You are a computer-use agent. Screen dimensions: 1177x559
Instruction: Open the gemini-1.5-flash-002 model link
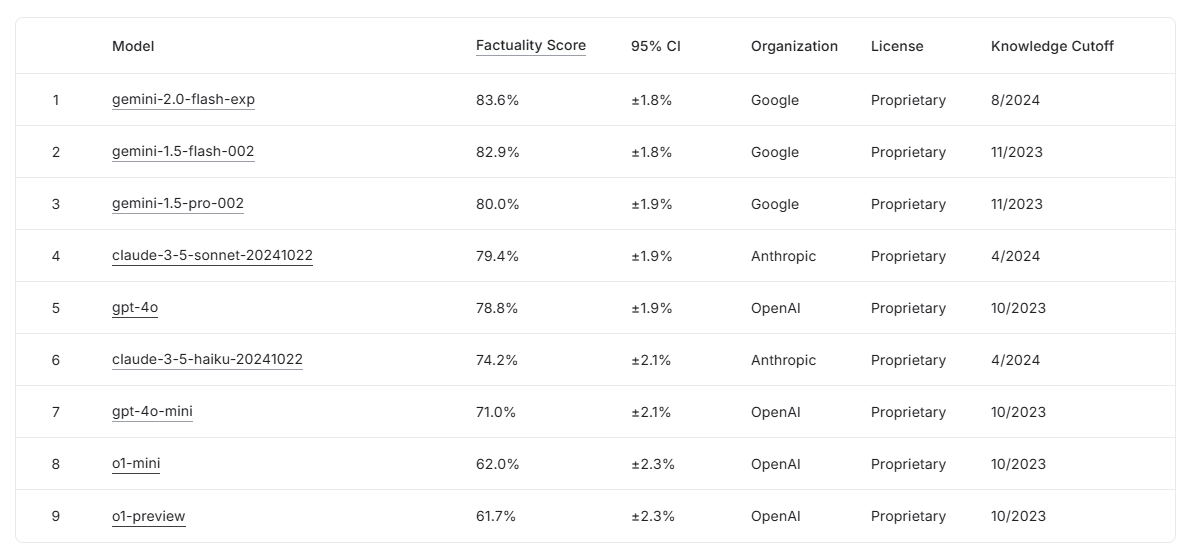point(183,152)
